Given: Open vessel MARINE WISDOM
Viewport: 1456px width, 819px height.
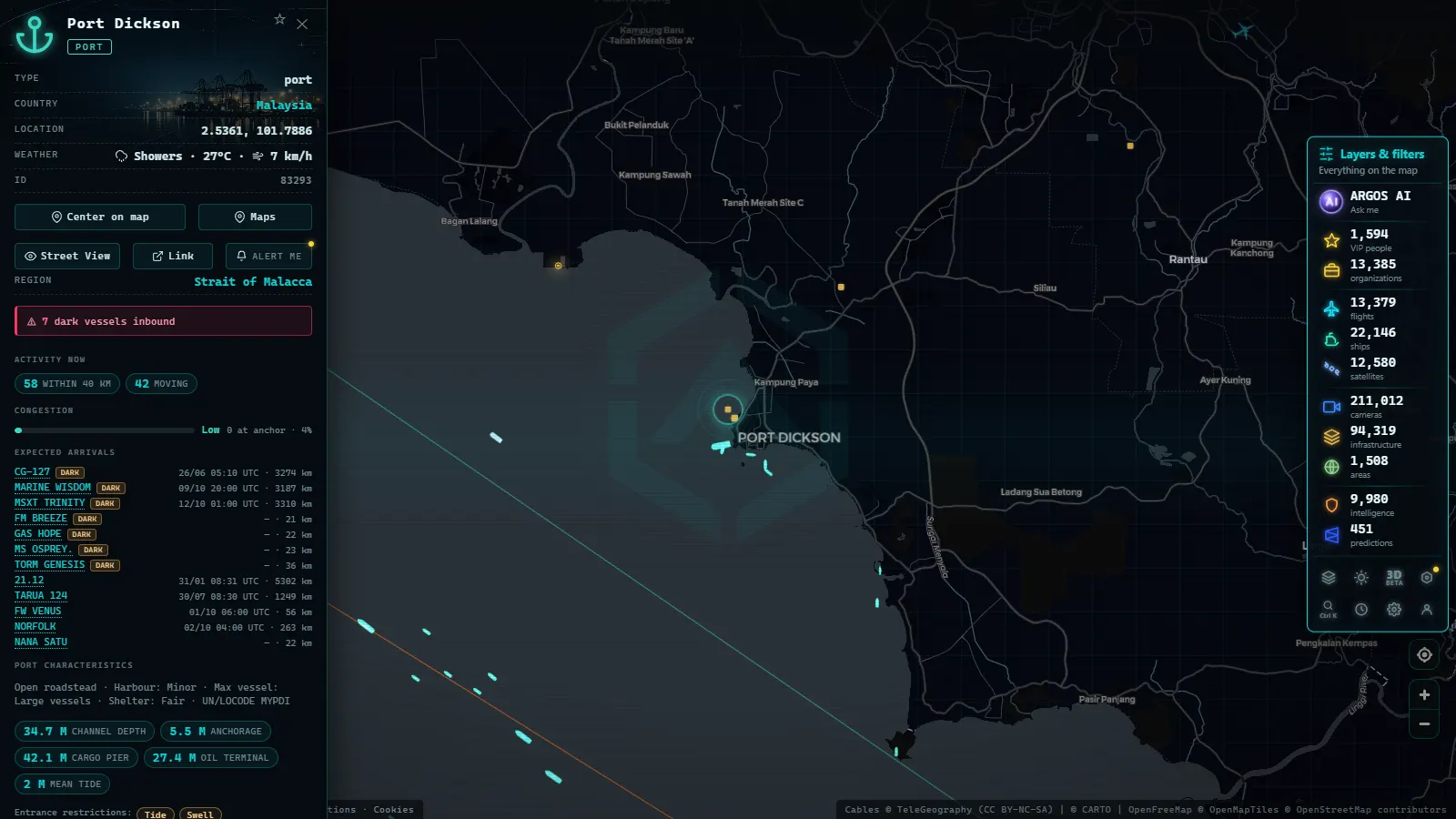Looking at the screenshot, I should click(x=53, y=488).
